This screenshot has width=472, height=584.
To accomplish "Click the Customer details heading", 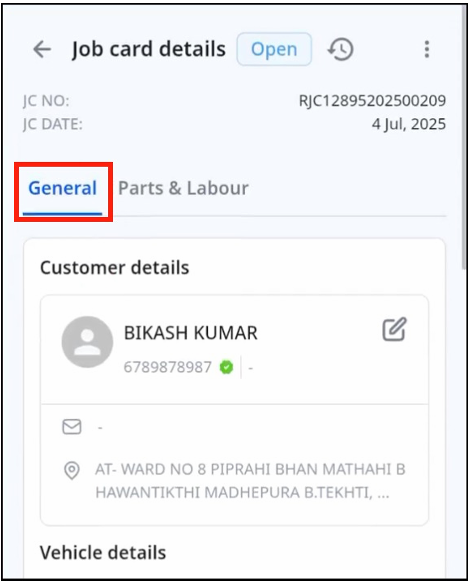I will point(115,267).
